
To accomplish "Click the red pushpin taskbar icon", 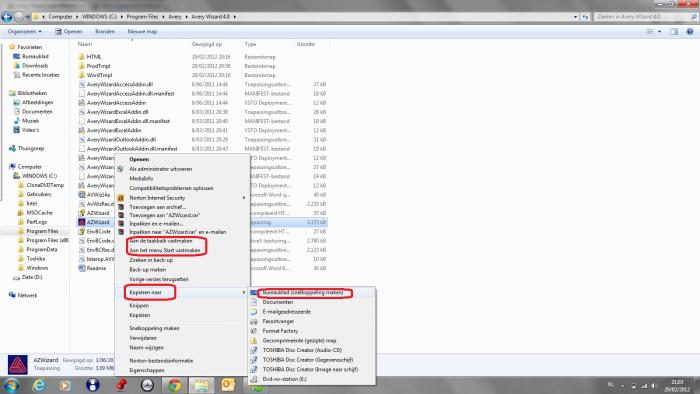I will (121, 385).
